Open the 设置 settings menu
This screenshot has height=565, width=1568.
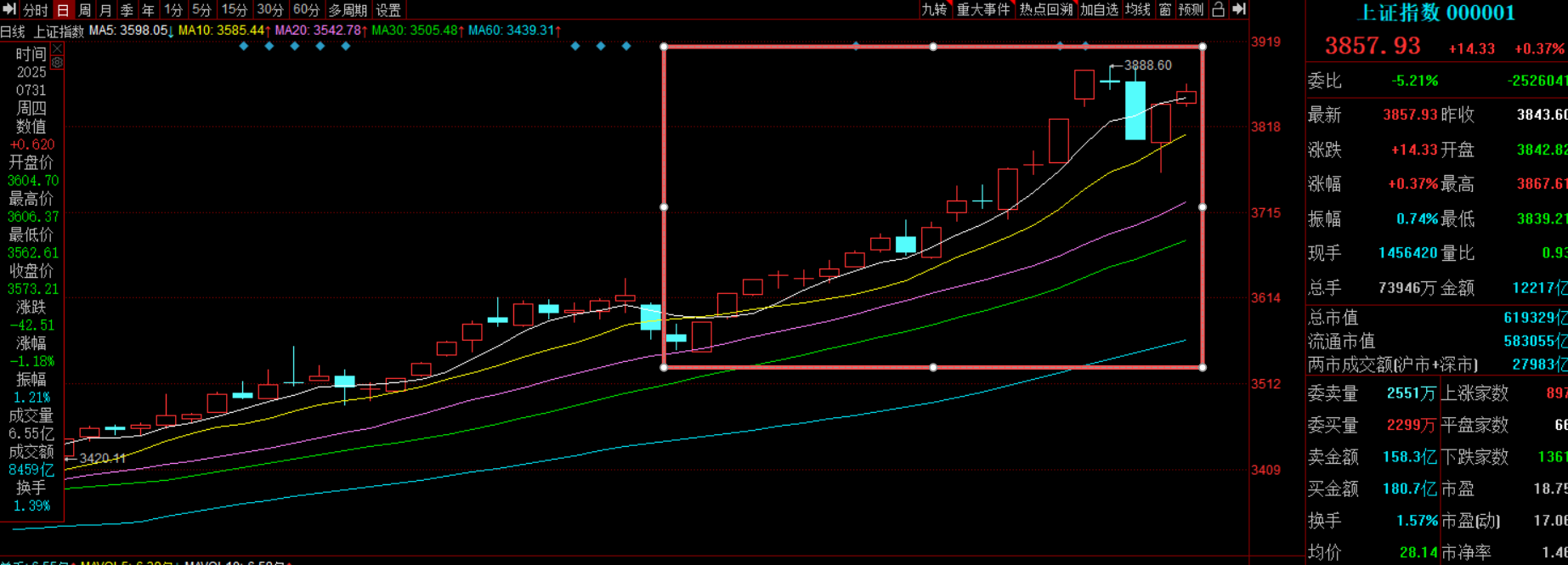[x=388, y=10]
